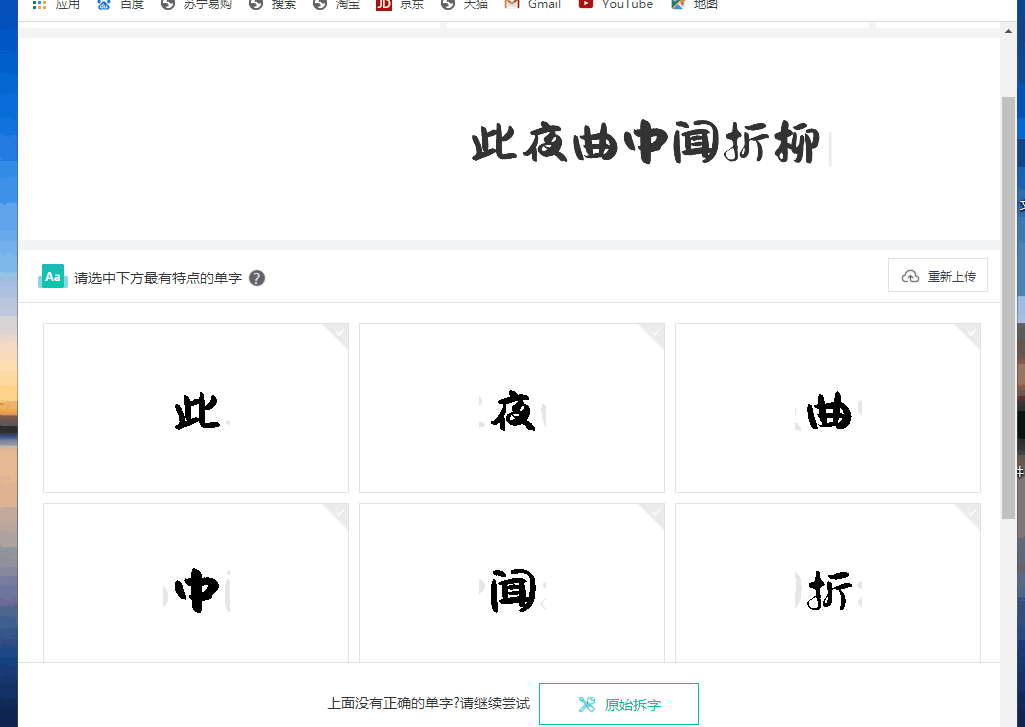
Task: Open the 天猫 bookmark
Action: (448, 4)
